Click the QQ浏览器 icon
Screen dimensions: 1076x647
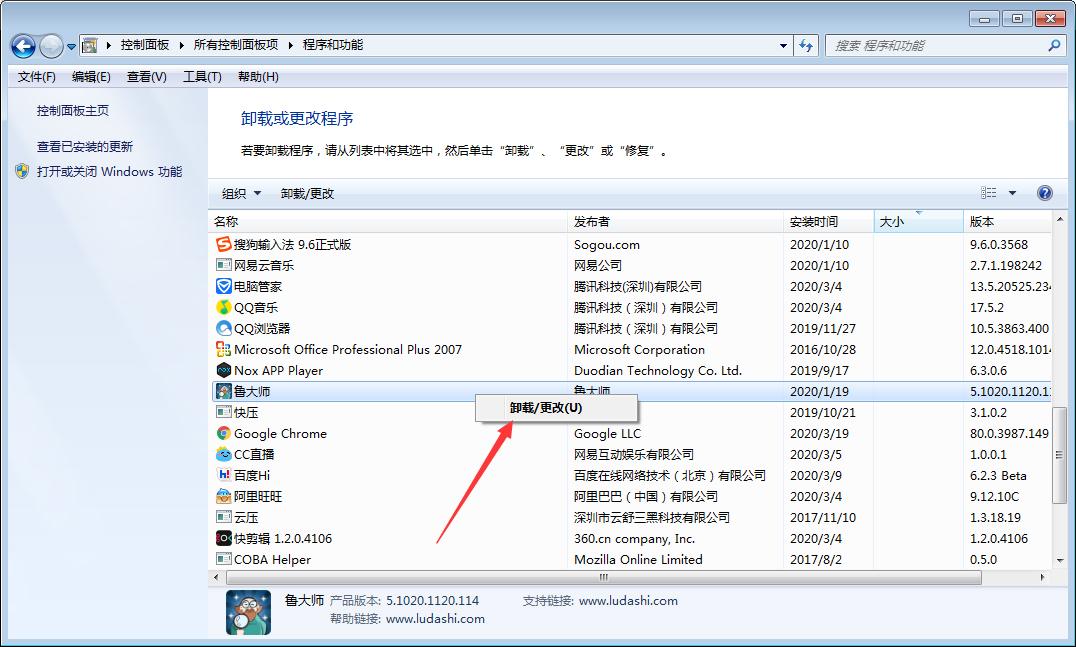coord(224,328)
